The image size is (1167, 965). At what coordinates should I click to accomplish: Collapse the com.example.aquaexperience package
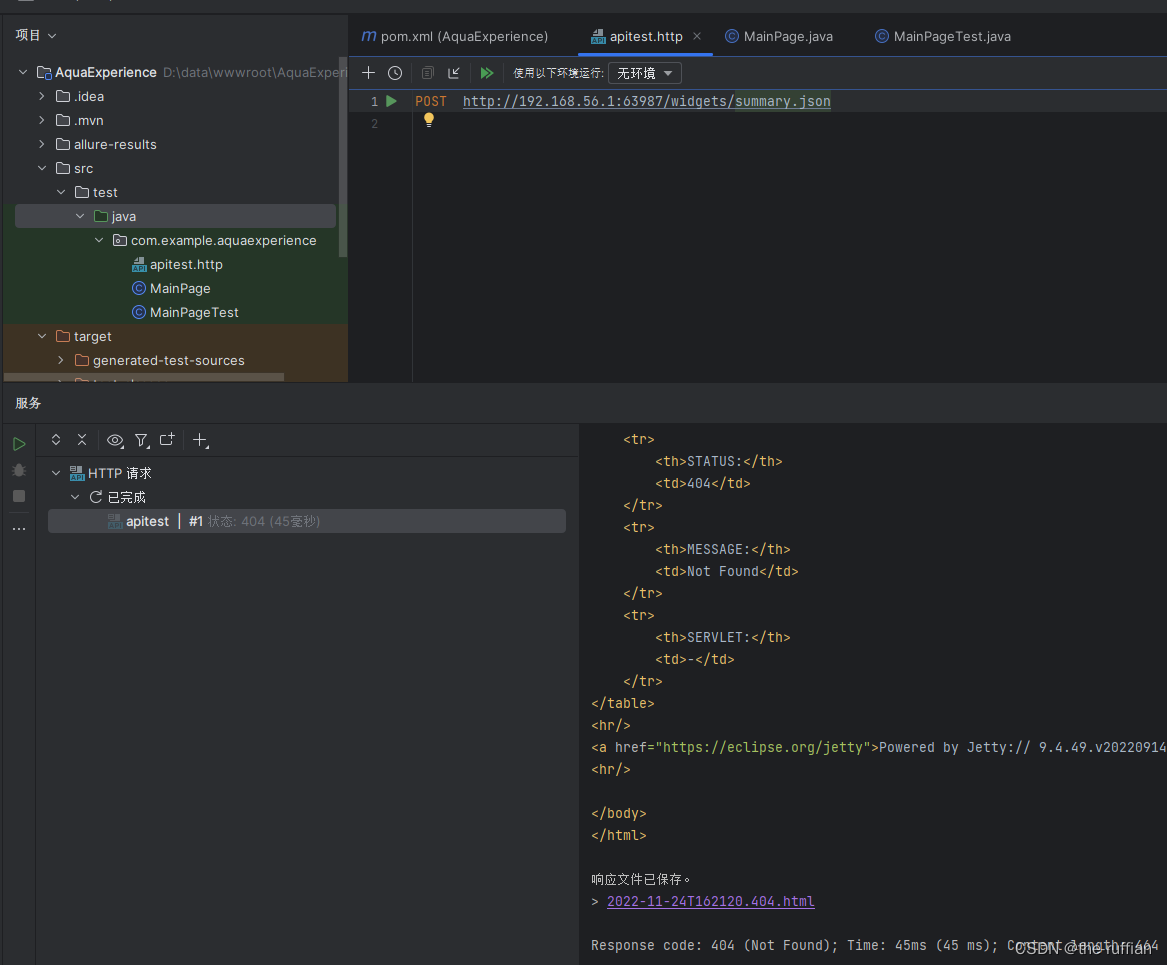coord(99,240)
